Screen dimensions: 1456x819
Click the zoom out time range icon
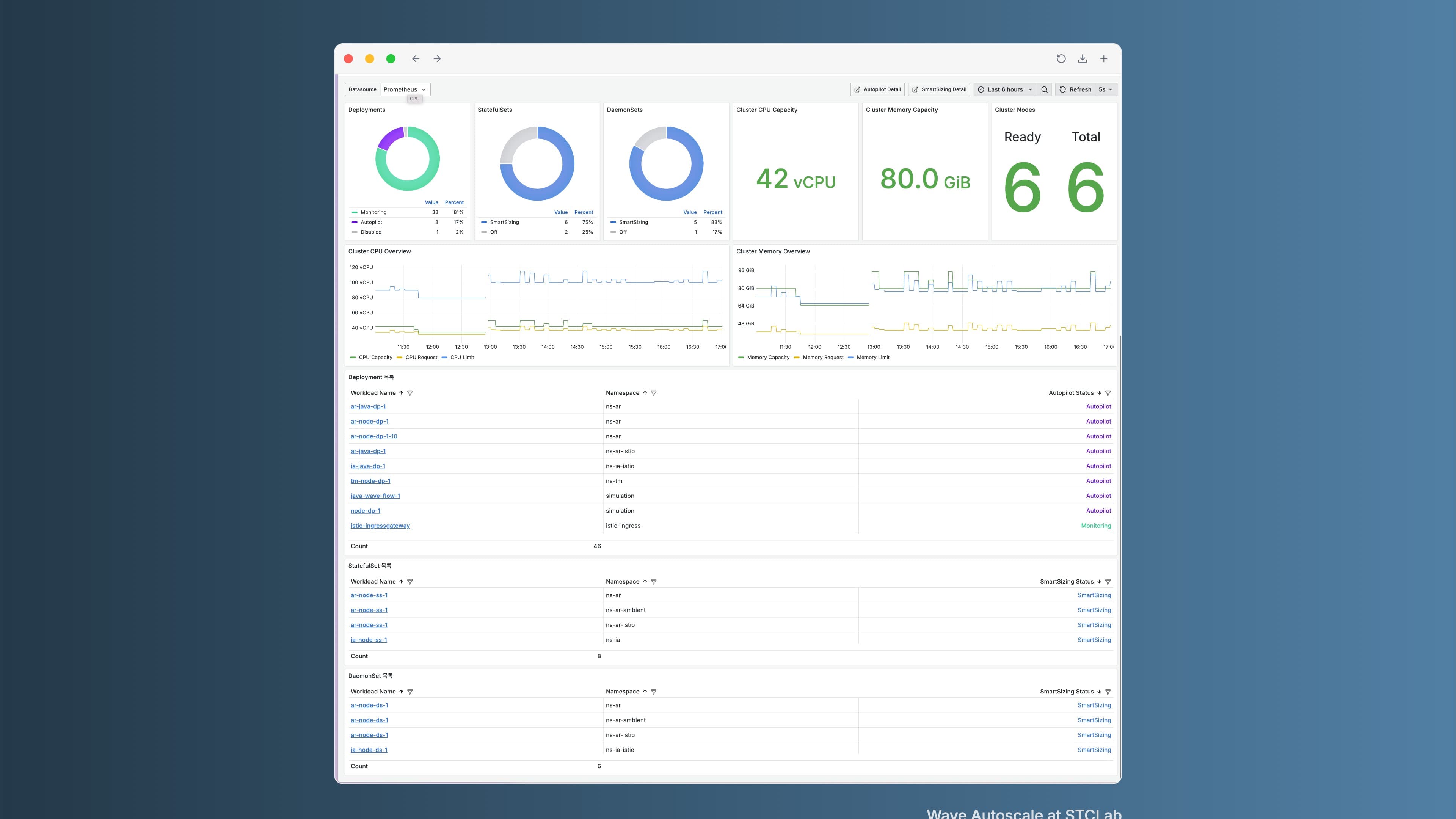[1045, 89]
